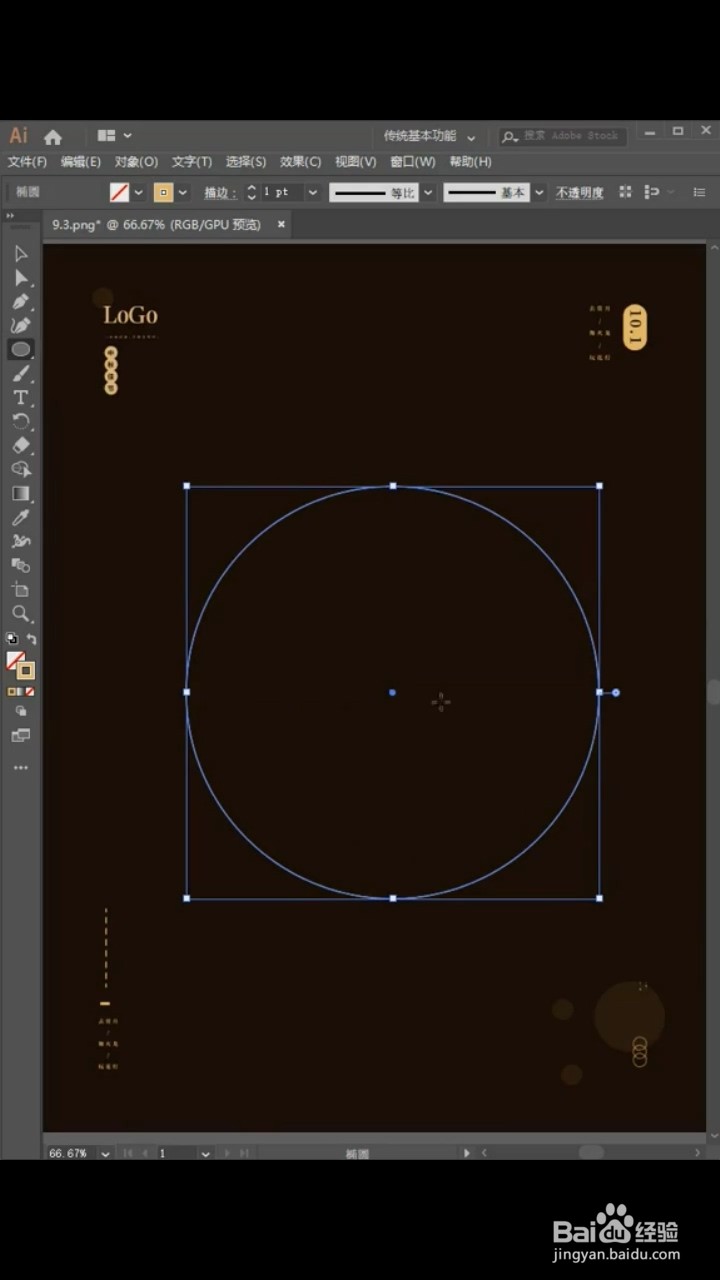Viewport: 720px width, 1280px height.
Task: Select the Blend tool
Action: click(21, 566)
